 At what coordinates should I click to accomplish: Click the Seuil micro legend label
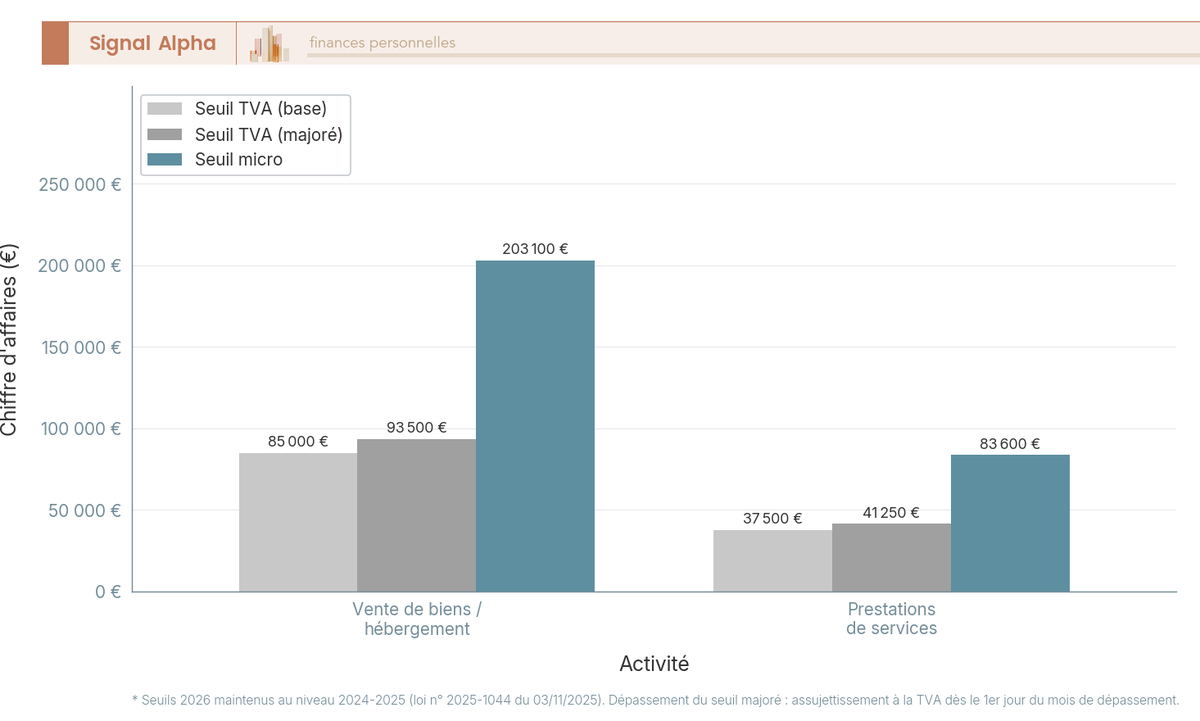[x=239, y=160]
